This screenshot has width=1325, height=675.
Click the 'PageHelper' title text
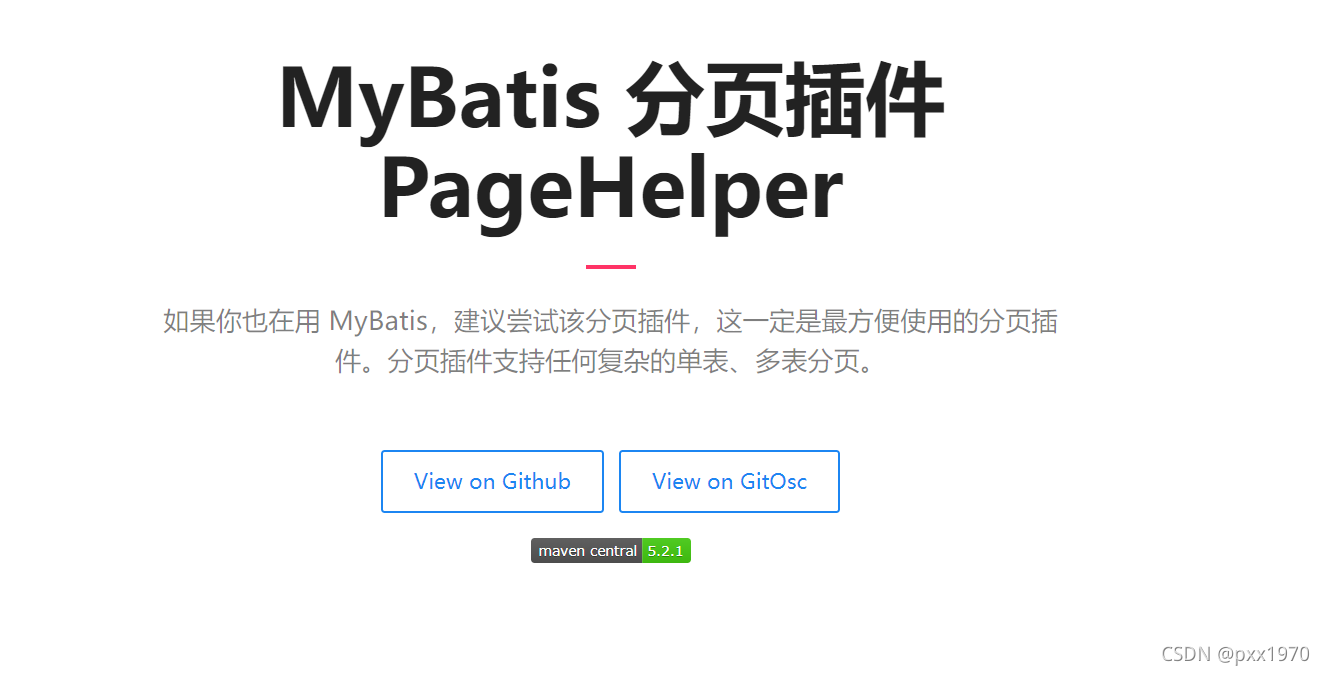611,186
